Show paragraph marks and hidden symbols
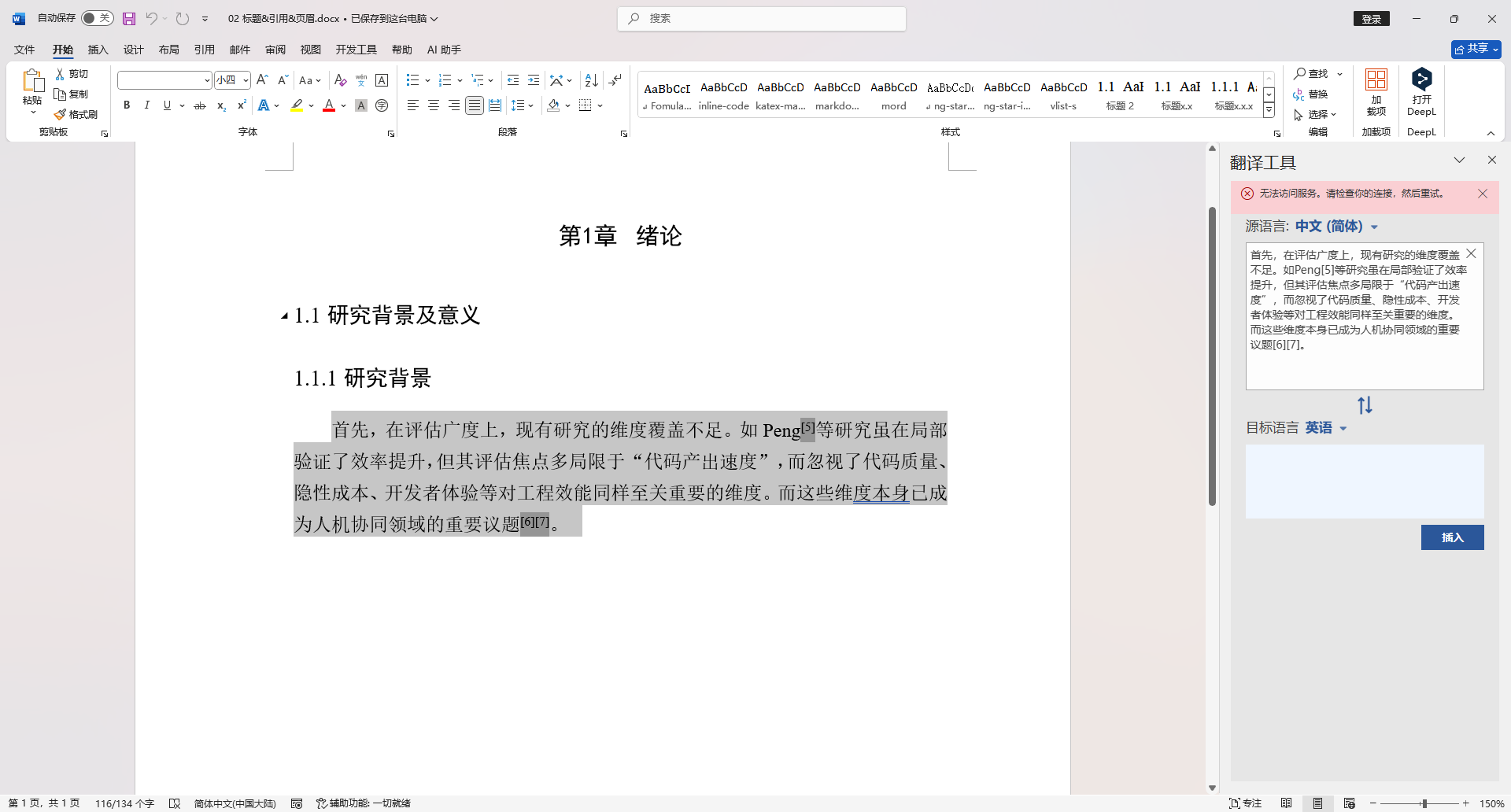Viewport: 1511px width, 812px height. coord(615,80)
